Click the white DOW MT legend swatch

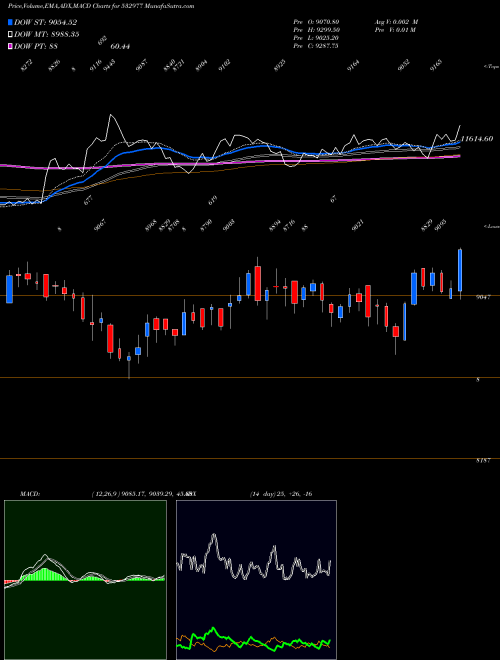pyautogui.click(x=11, y=35)
